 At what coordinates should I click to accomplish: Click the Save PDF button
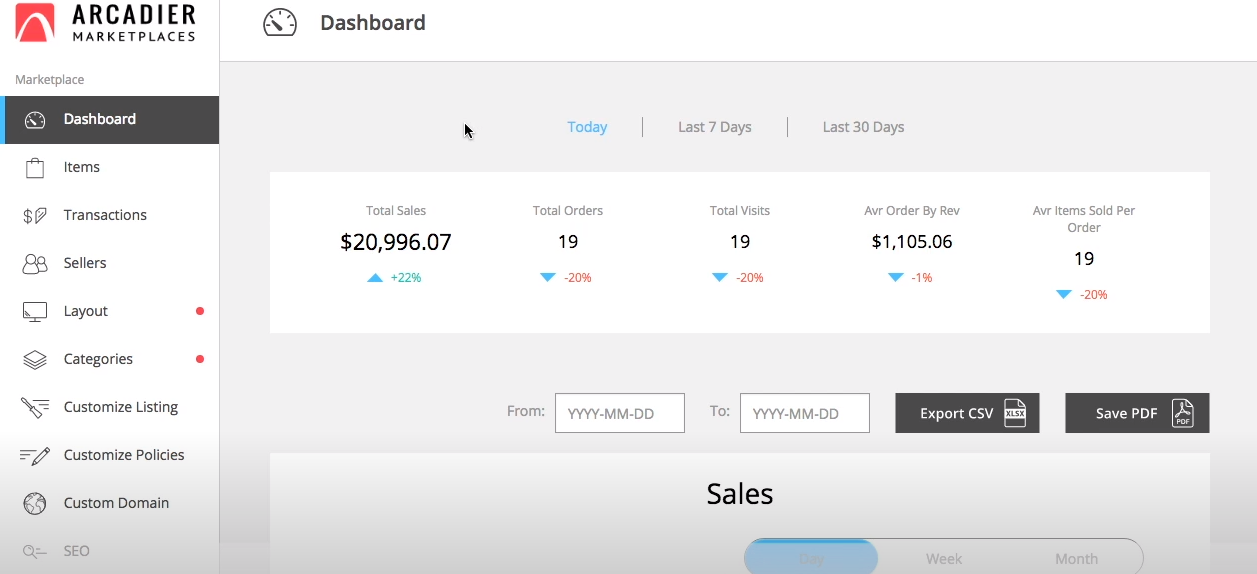(x=1137, y=413)
